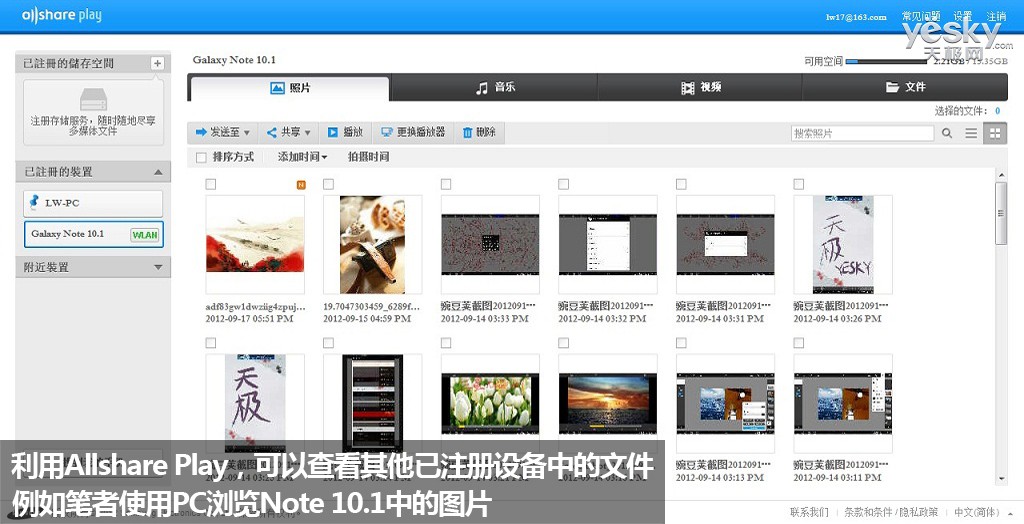Image resolution: width=1024 pixels, height=524 pixels.
Task: Open screenshot thumbnail dated 03:32 PM
Action: [x=607, y=244]
